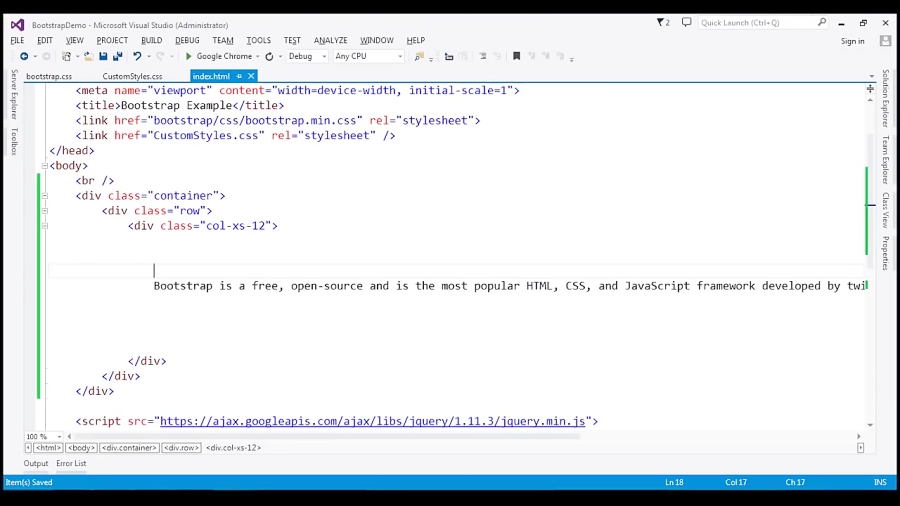Click the Quick Launch search field

757,23
